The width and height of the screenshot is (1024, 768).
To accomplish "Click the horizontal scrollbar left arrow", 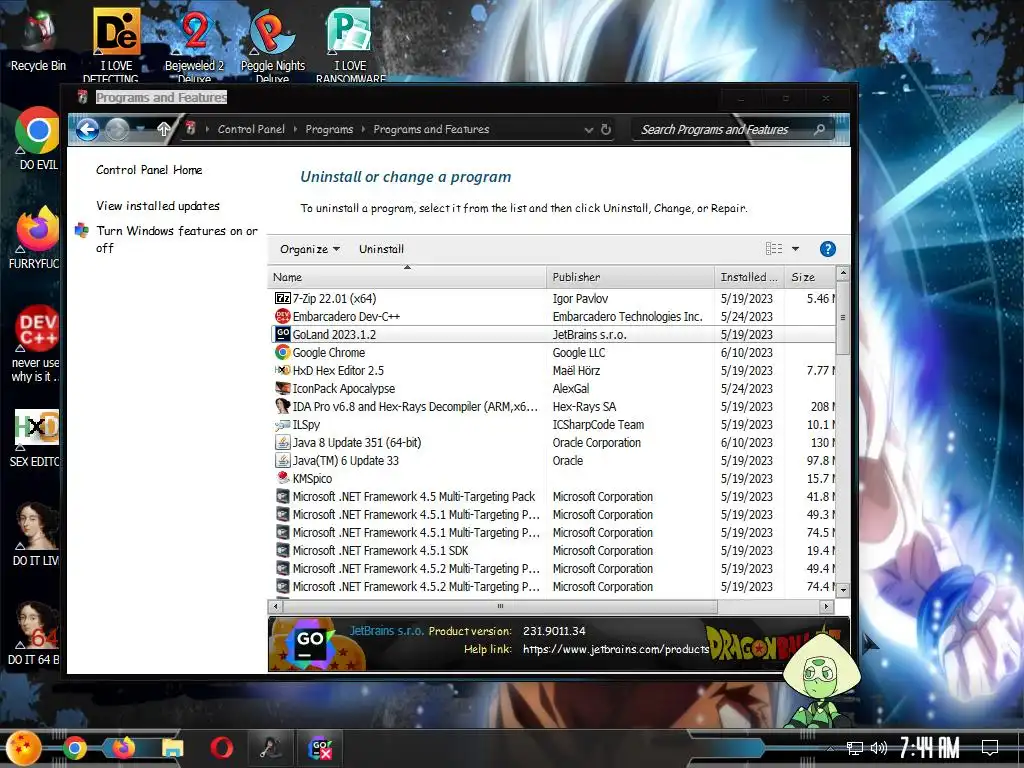I will coord(276,606).
